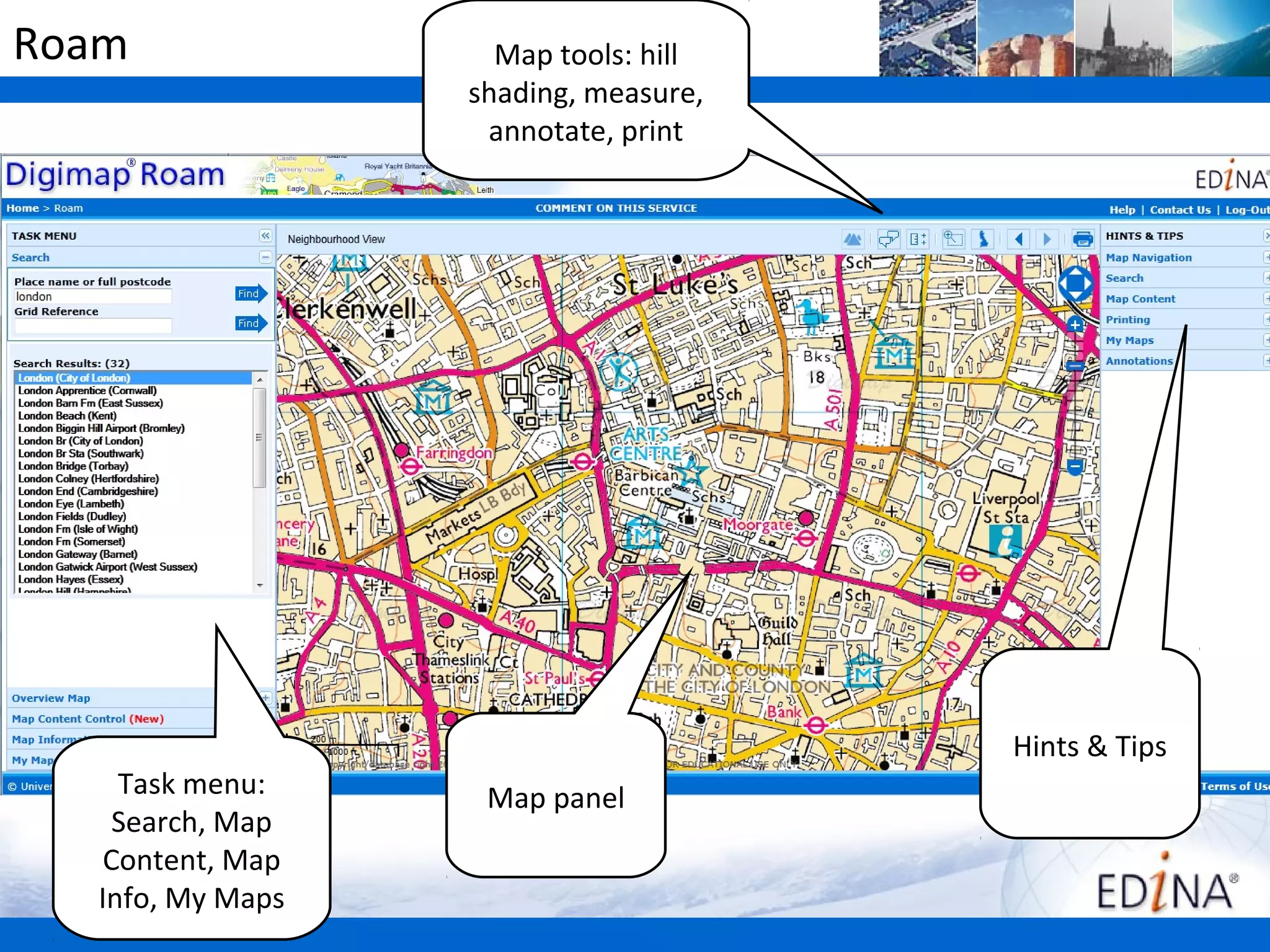This screenshot has height=952, width=1270.
Task: Click the Log-Out link
Action: 1247,209
